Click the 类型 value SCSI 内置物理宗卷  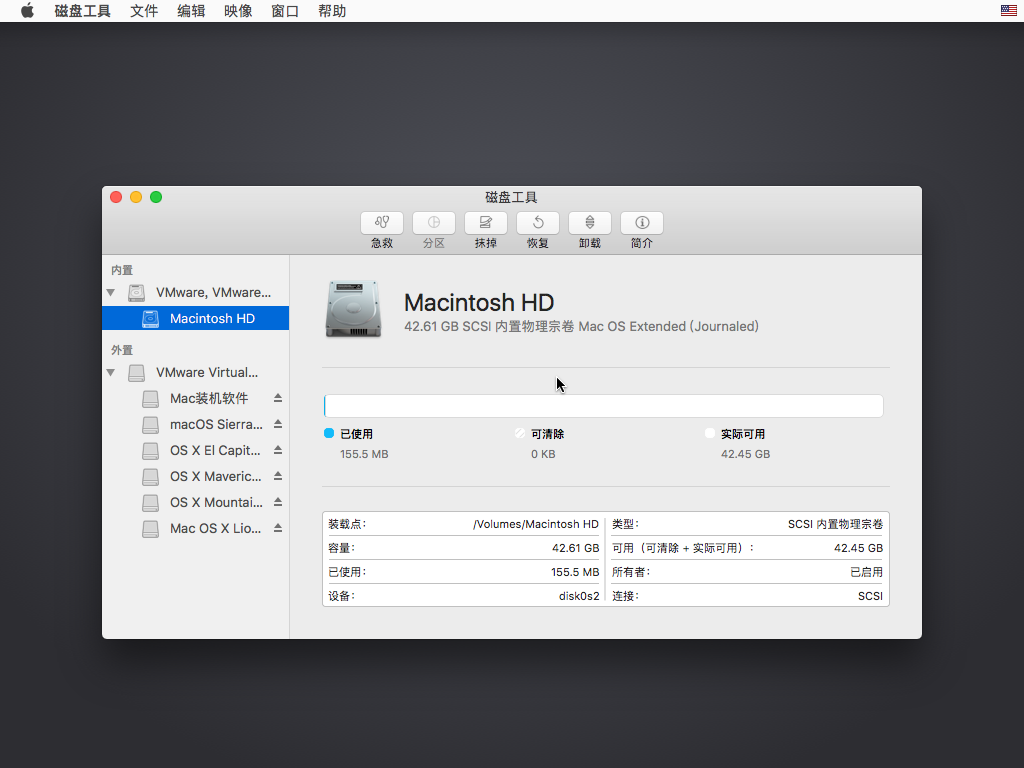[835, 524]
